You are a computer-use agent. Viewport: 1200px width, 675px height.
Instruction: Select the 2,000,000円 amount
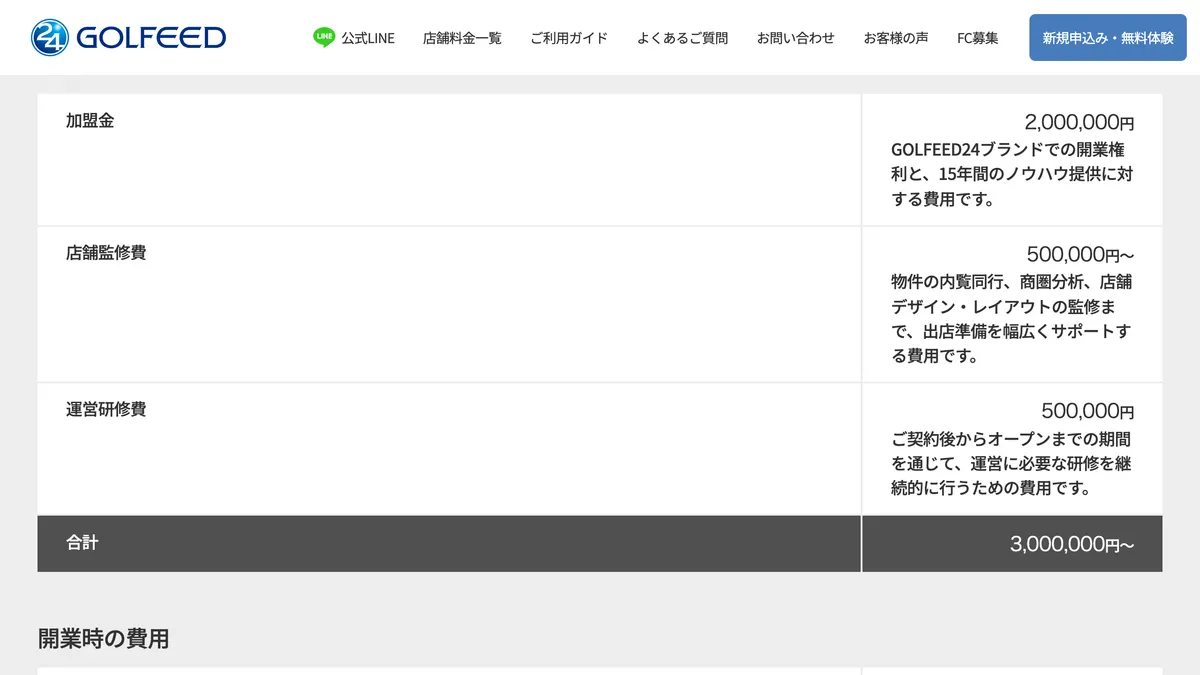(x=1079, y=123)
